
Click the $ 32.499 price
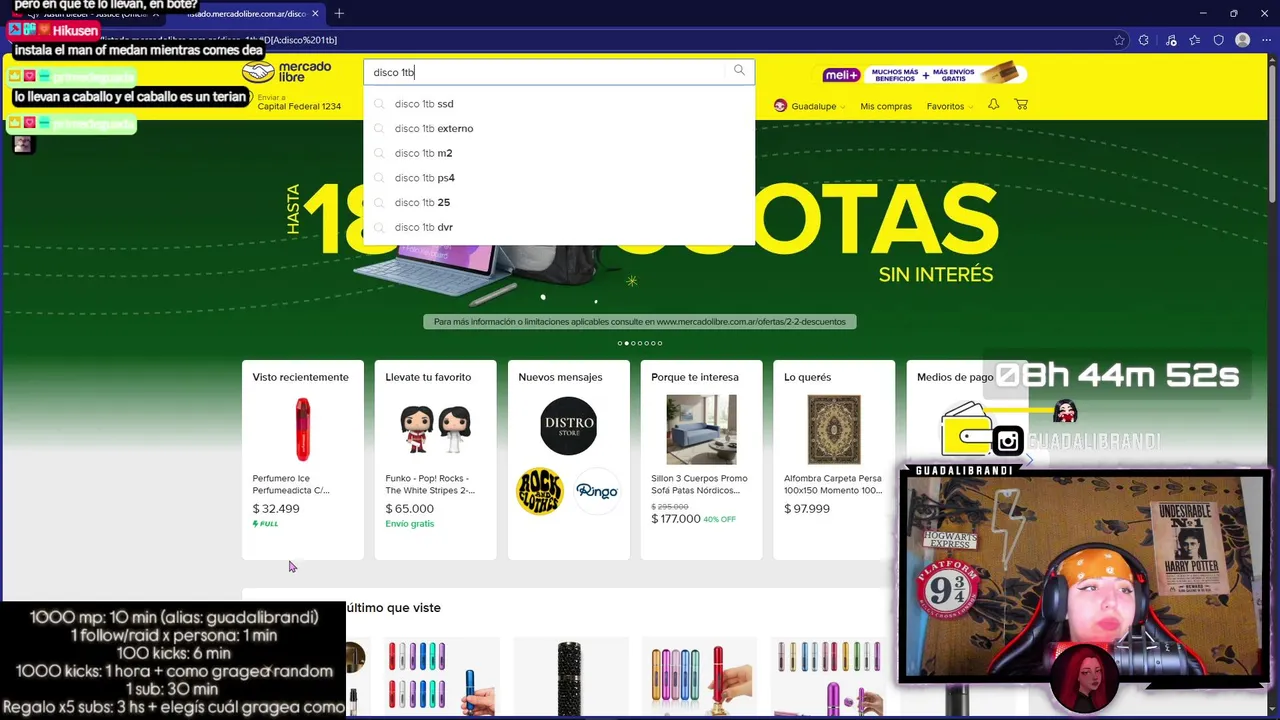pyautogui.click(x=276, y=509)
